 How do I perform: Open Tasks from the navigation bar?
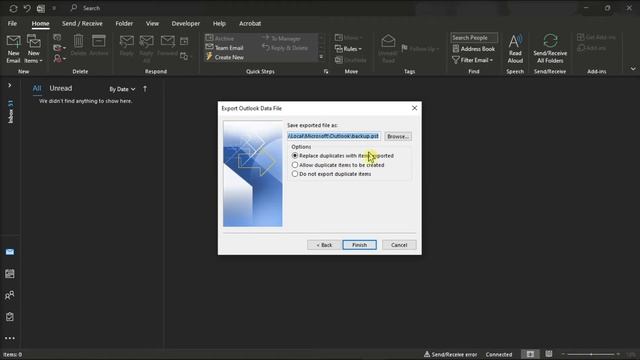(x=10, y=317)
